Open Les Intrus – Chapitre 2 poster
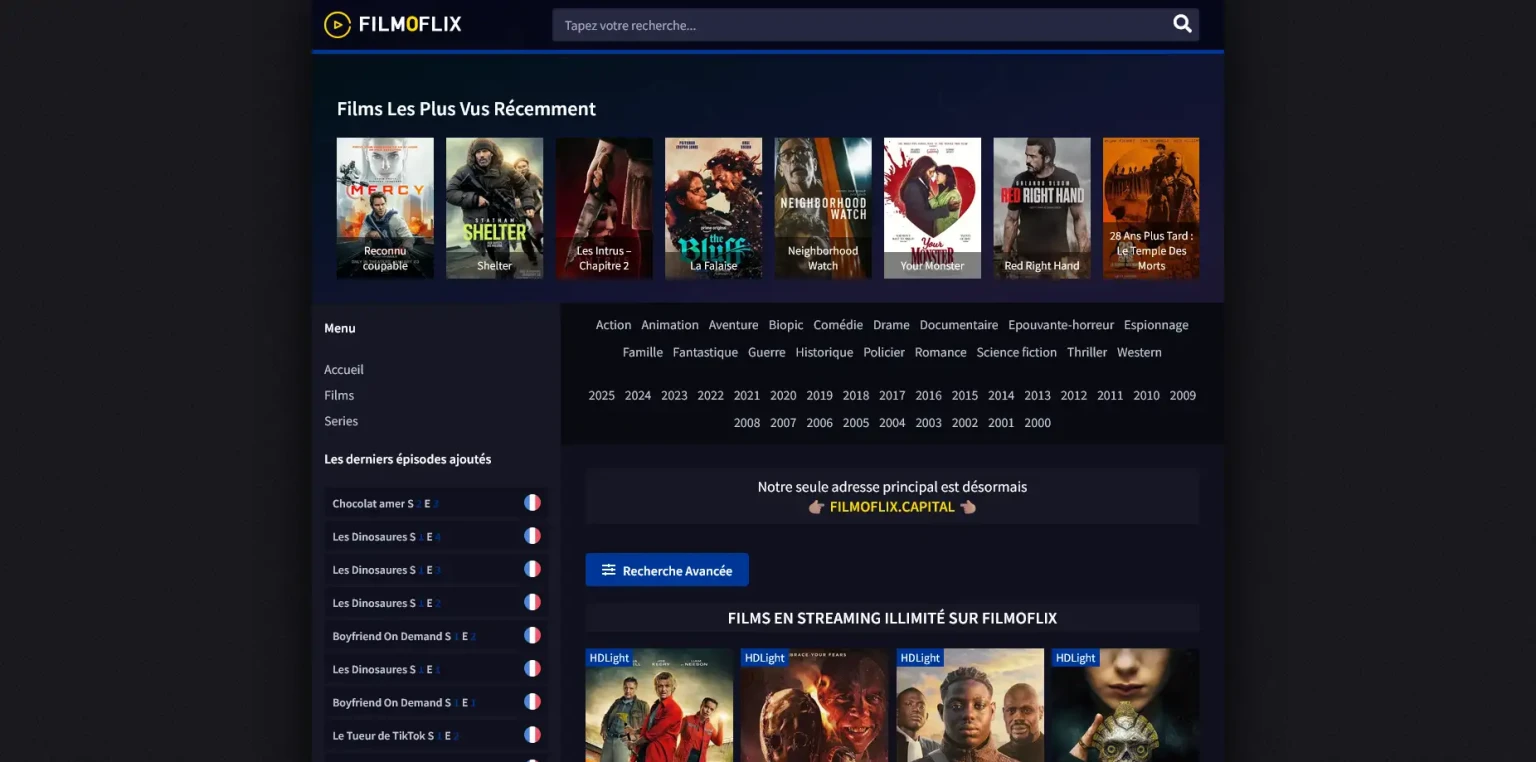This screenshot has width=1536, height=762. (x=604, y=208)
